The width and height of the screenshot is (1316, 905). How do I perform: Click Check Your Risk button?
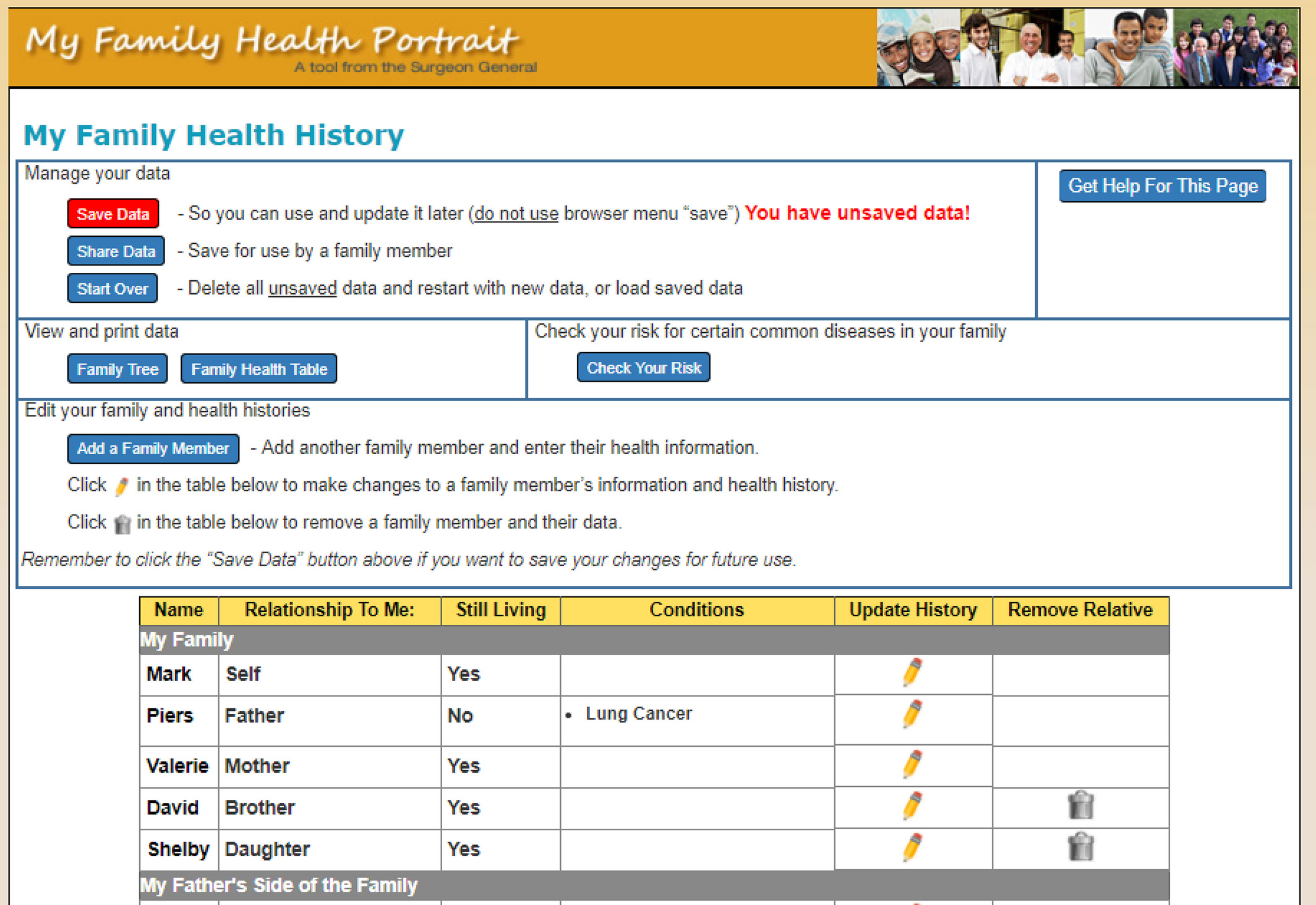644,368
